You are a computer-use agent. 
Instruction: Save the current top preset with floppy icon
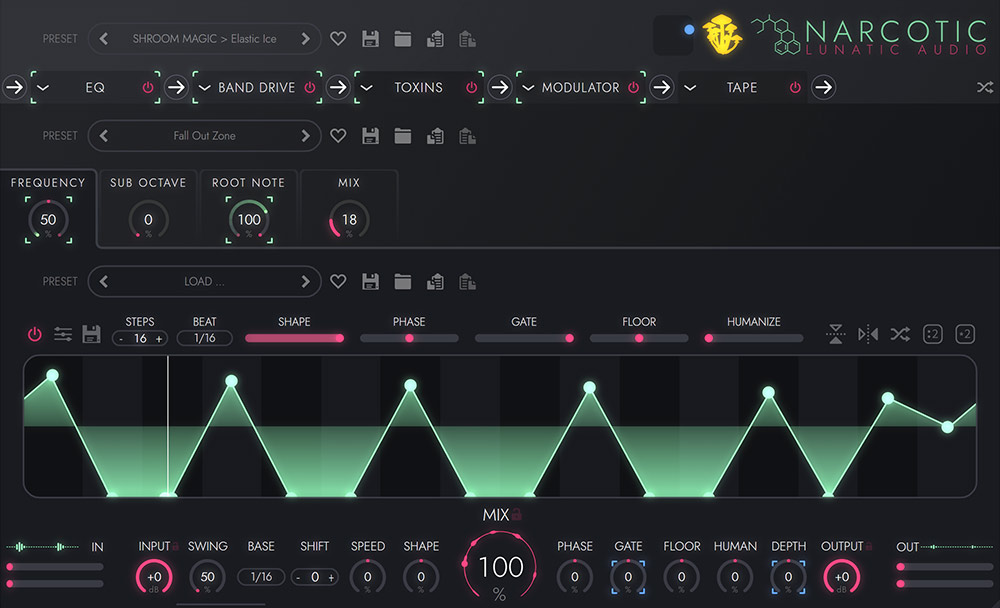coord(370,38)
